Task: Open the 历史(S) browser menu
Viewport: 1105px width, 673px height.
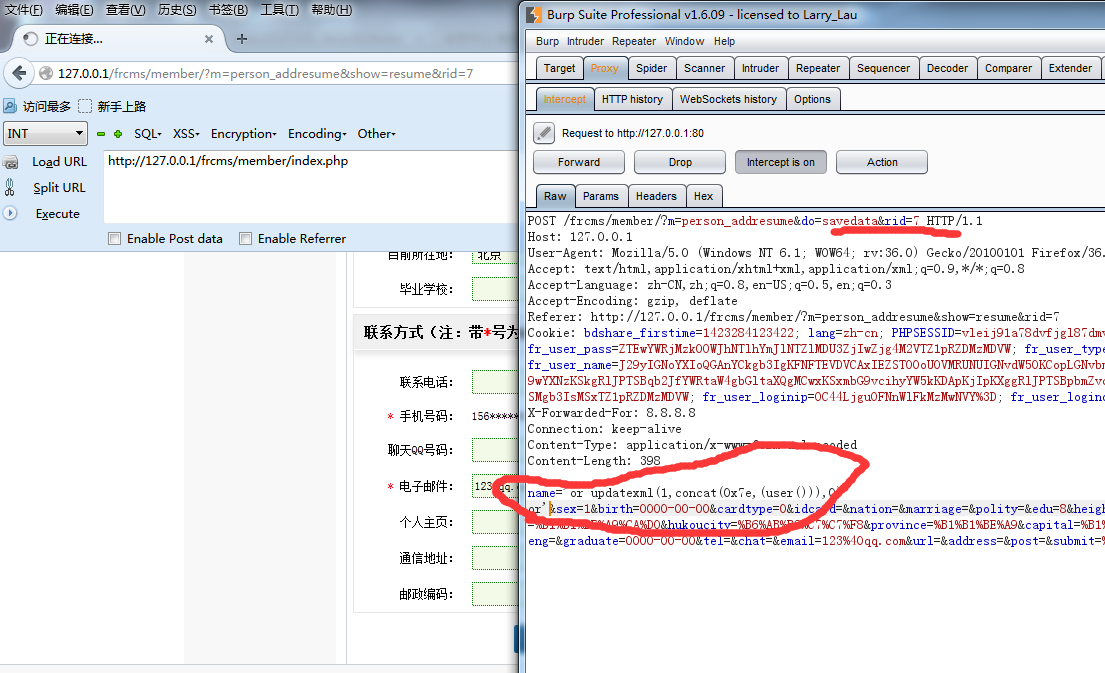Action: 177,10
